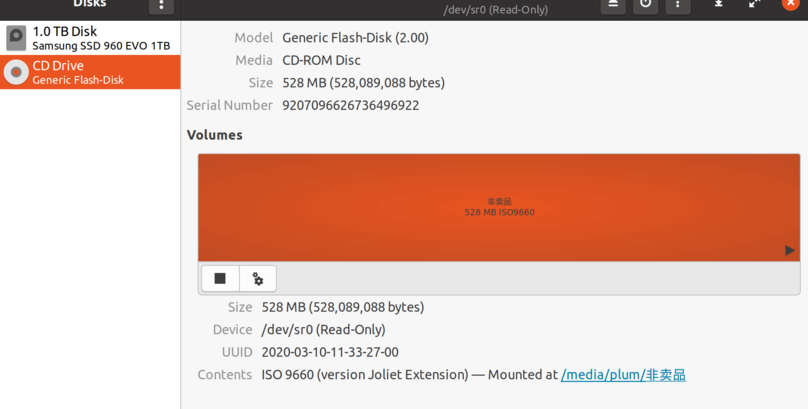The height and width of the screenshot is (409, 808).
Task: Click the Samsung SSD hard drive icon
Action: click(x=16, y=38)
